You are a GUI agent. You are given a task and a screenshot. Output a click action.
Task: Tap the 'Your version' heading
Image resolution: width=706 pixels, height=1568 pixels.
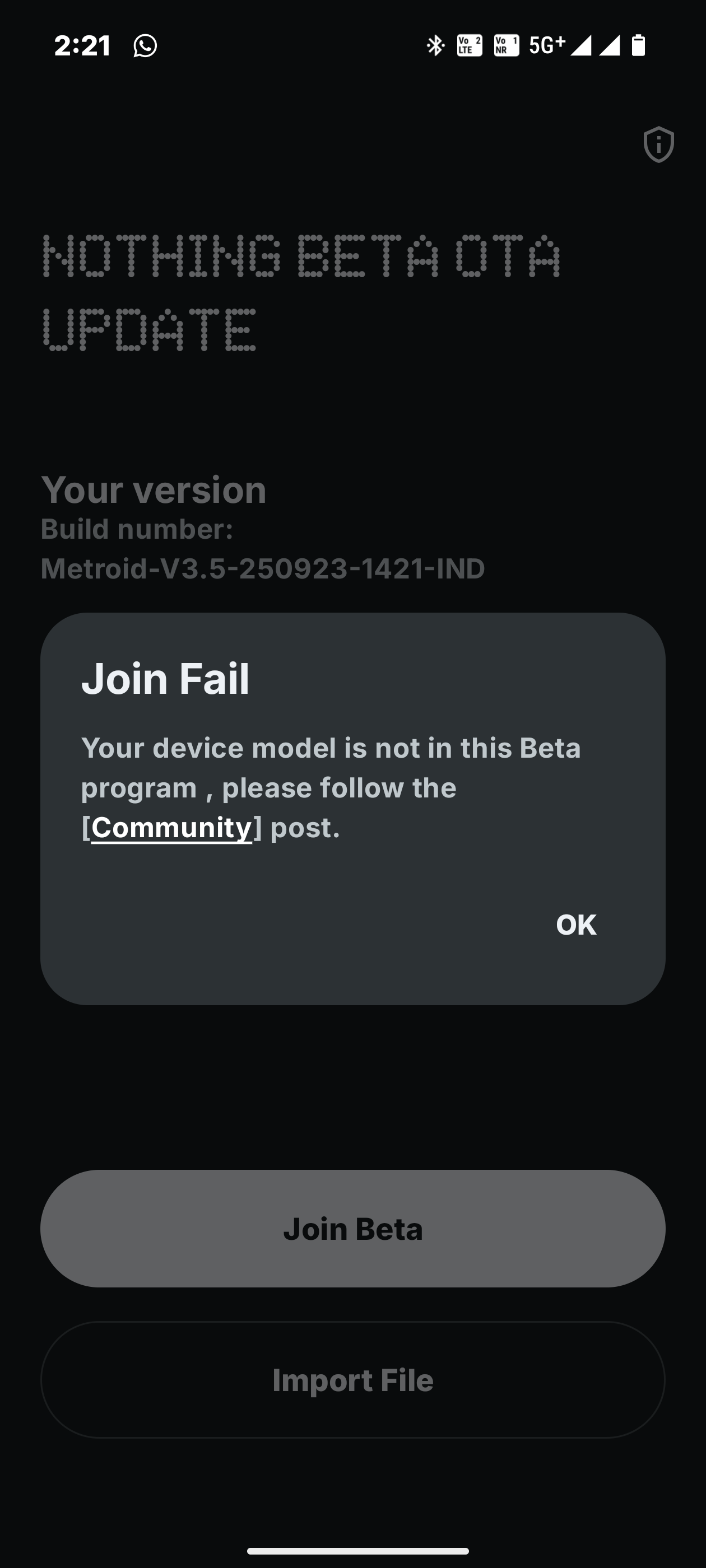tap(154, 489)
